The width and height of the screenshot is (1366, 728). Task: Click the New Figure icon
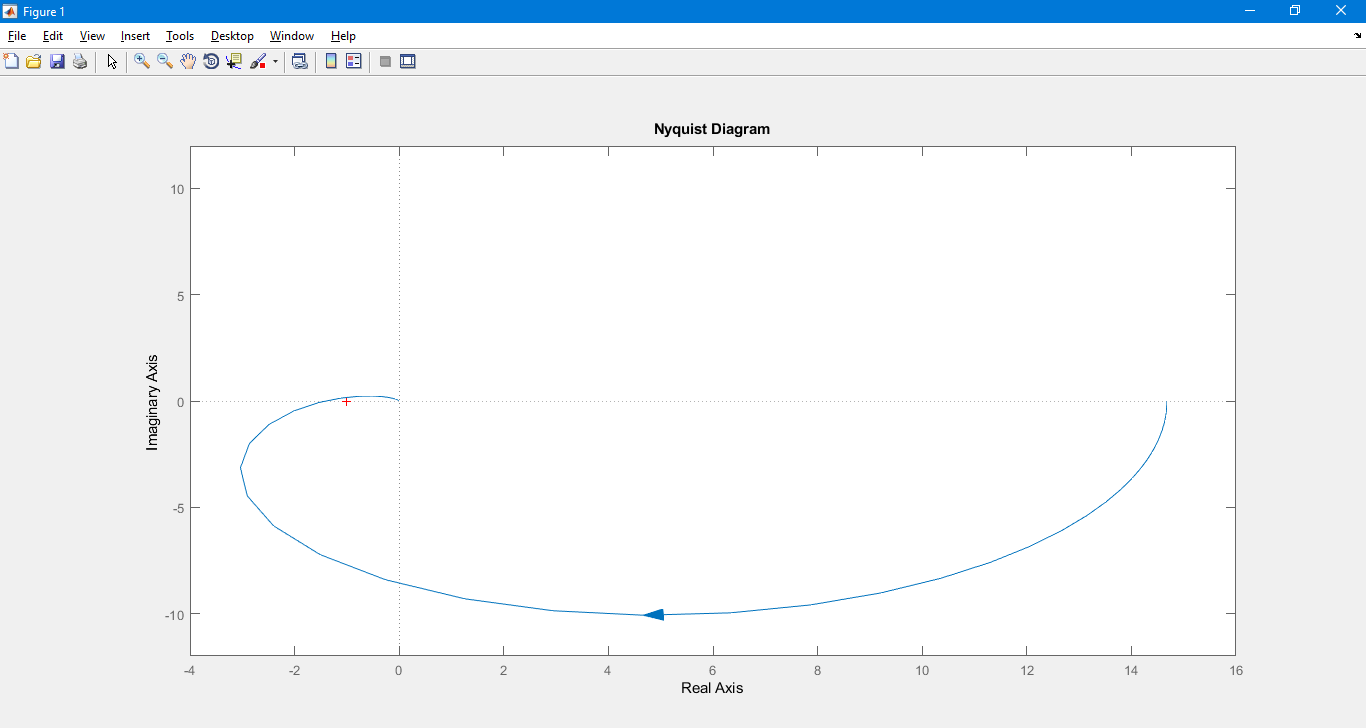click(11, 61)
